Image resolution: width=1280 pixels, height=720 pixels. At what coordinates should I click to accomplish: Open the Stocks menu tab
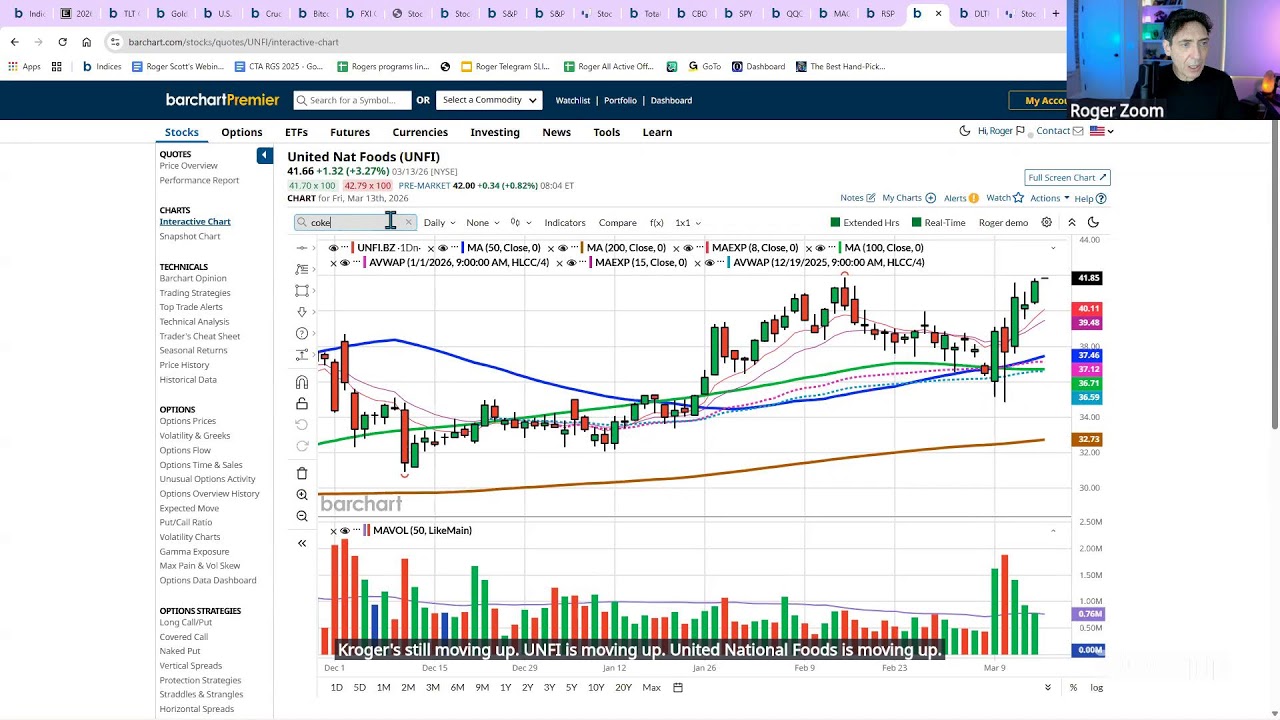tap(182, 132)
